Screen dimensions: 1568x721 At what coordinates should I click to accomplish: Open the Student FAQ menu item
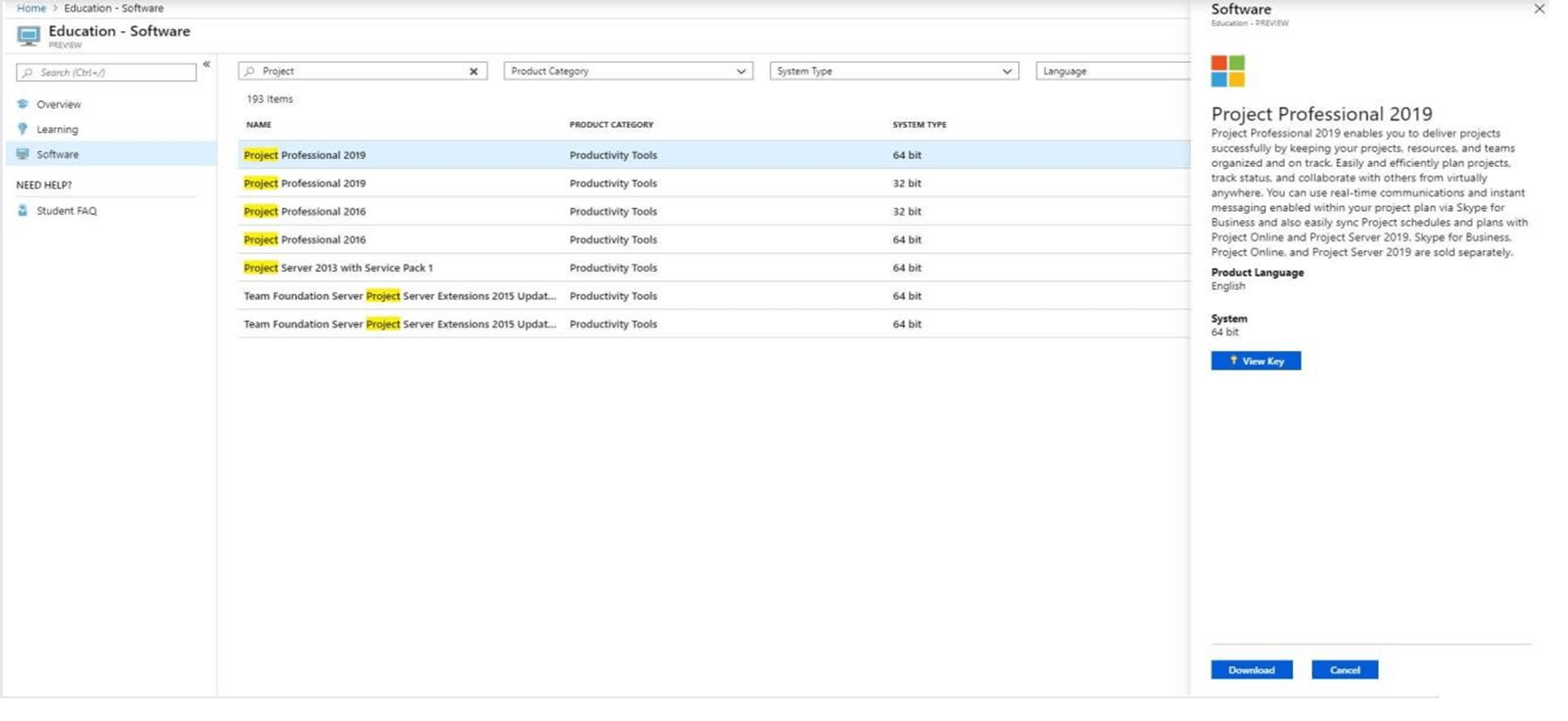click(67, 211)
